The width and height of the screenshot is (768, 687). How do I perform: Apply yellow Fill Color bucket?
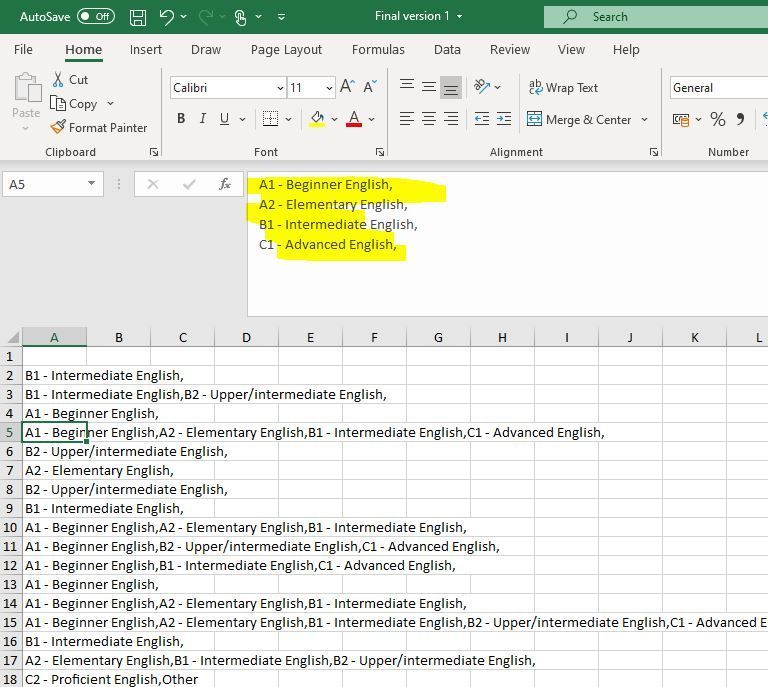coord(317,118)
